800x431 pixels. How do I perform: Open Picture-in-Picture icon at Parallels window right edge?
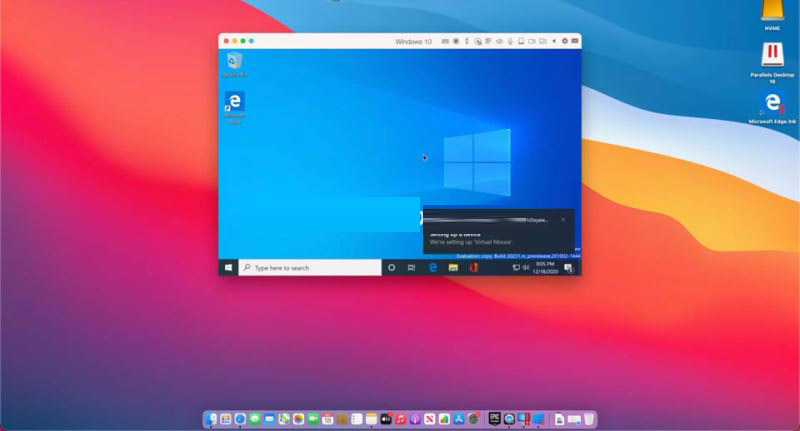[574, 41]
